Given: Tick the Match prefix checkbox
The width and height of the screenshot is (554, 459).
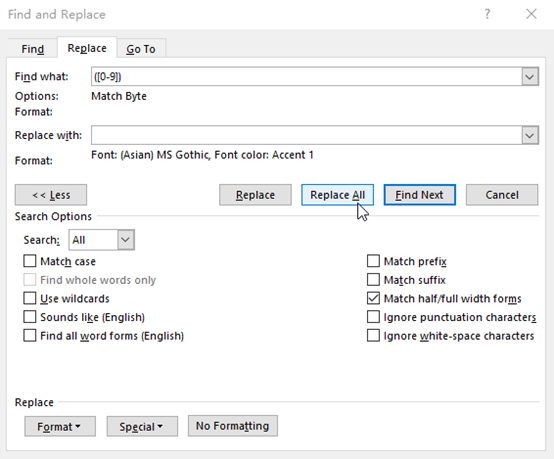Looking at the screenshot, I should coord(373,261).
